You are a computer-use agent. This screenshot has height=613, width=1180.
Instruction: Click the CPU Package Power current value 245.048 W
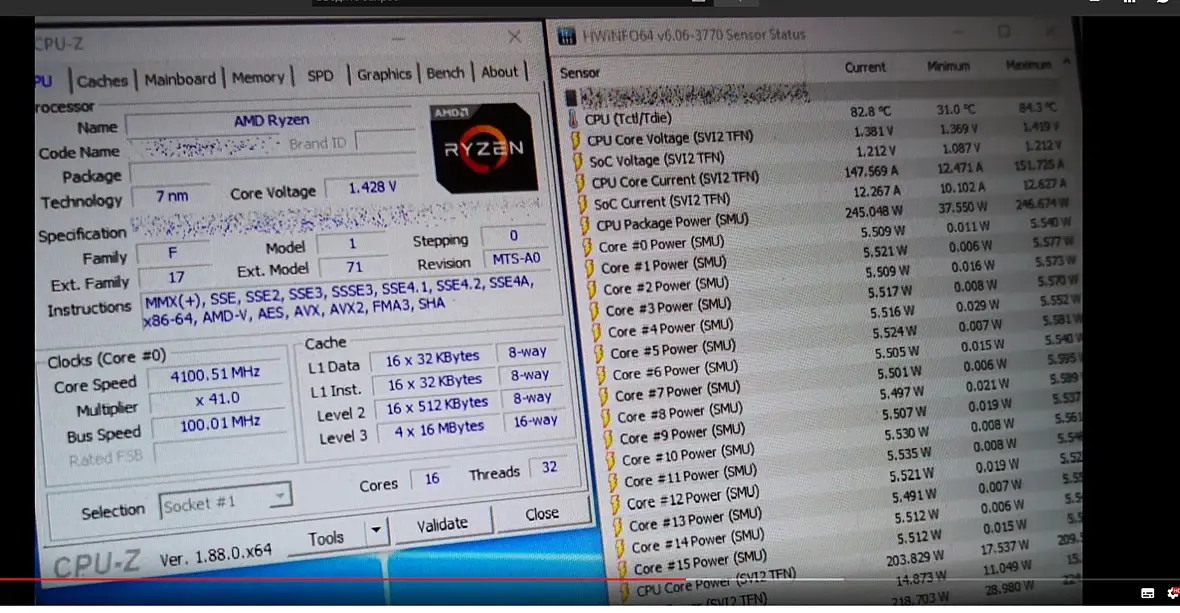[x=874, y=212]
